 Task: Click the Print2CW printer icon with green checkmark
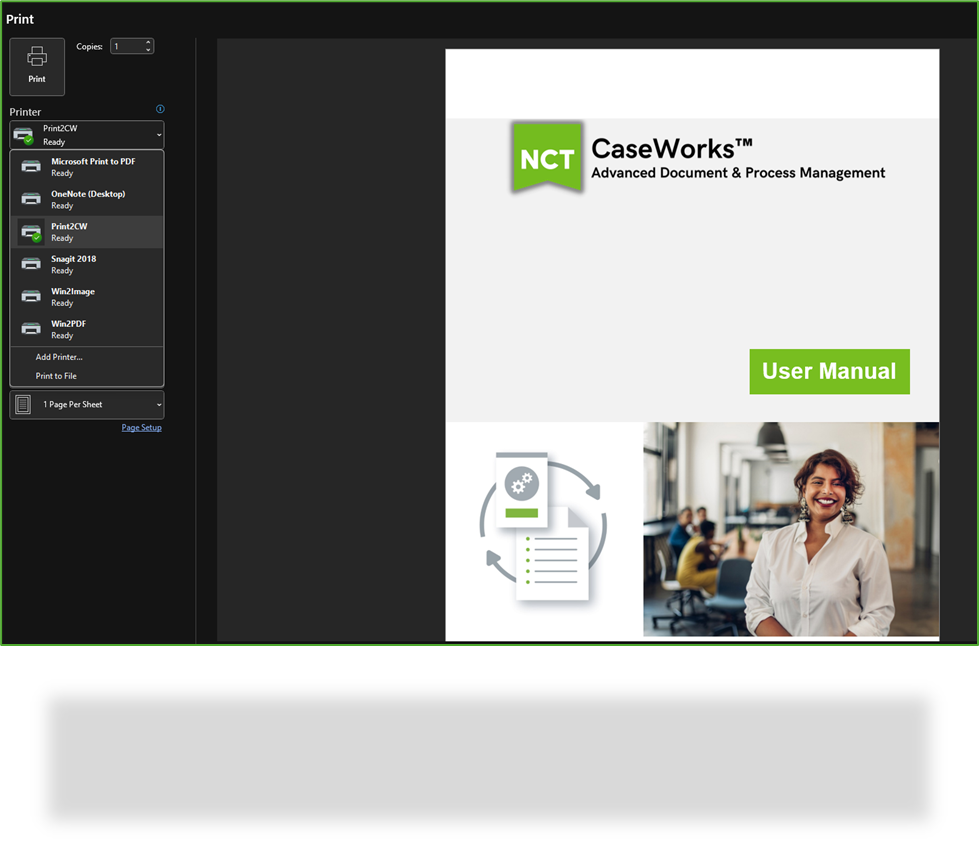click(x=31, y=231)
